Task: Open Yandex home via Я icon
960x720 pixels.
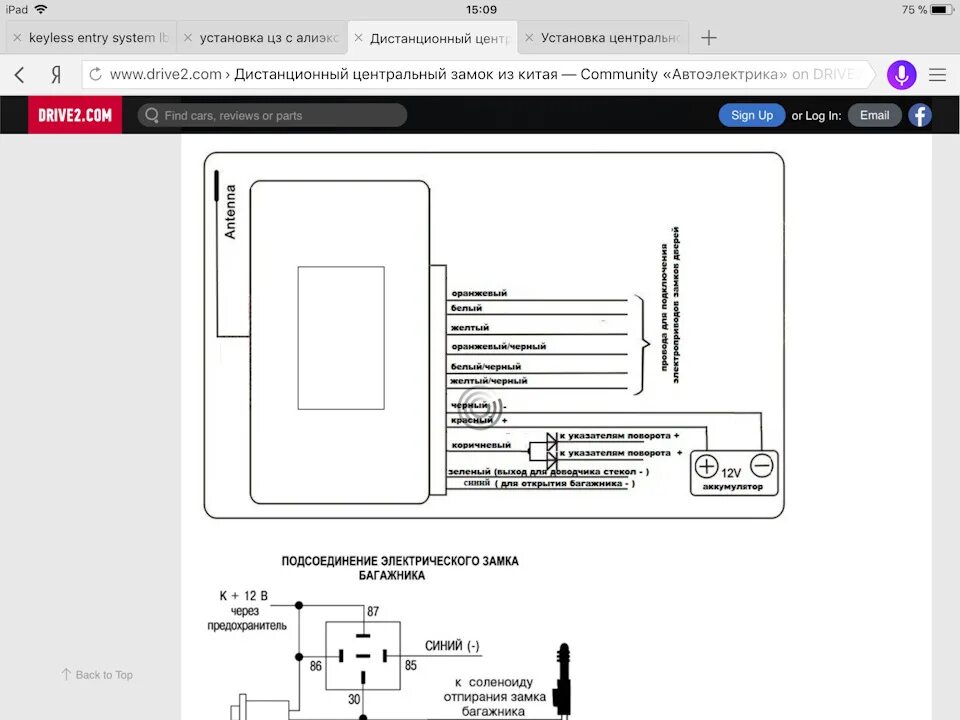Action: (56, 75)
